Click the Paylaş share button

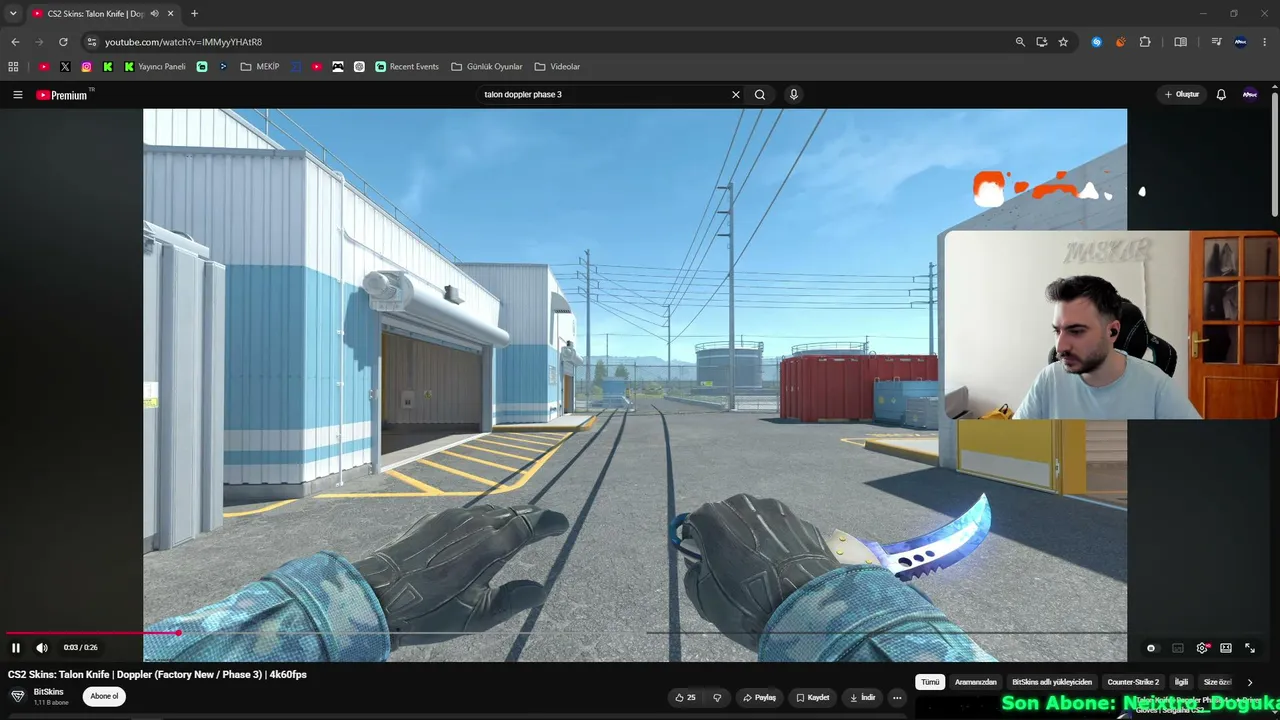(x=759, y=698)
